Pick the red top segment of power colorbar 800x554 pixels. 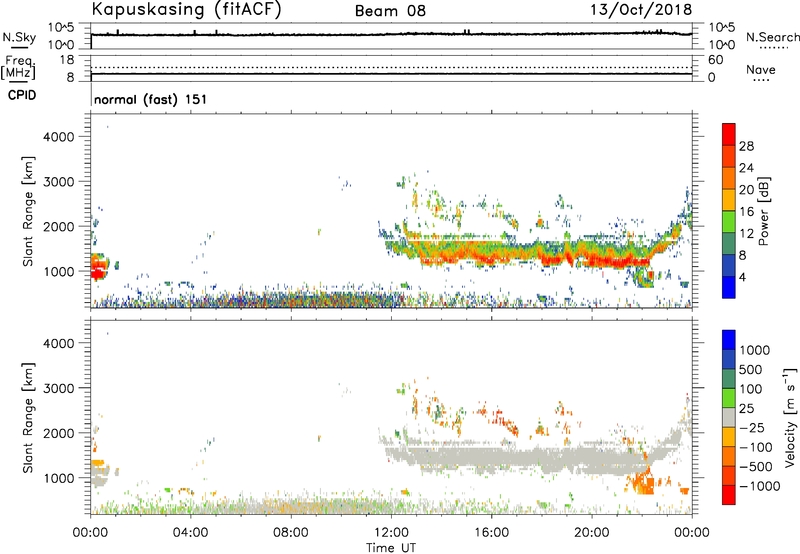pyautogui.click(x=729, y=135)
